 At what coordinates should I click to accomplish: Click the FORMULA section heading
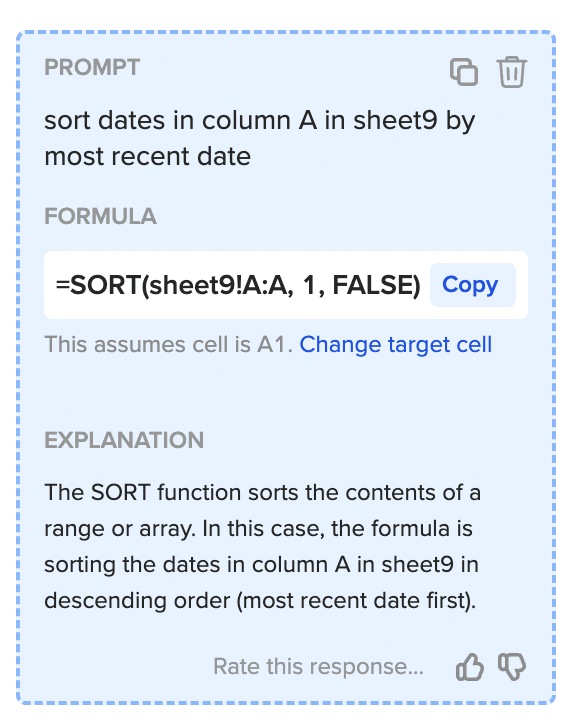100,216
